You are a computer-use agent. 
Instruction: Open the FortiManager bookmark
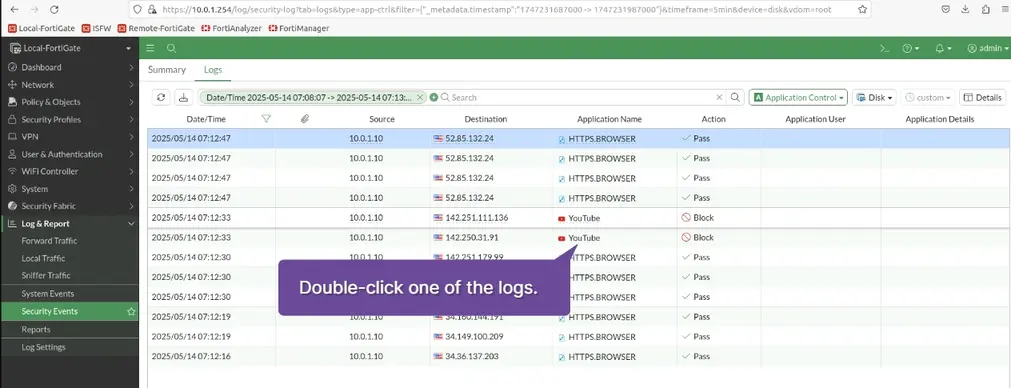coord(299,28)
